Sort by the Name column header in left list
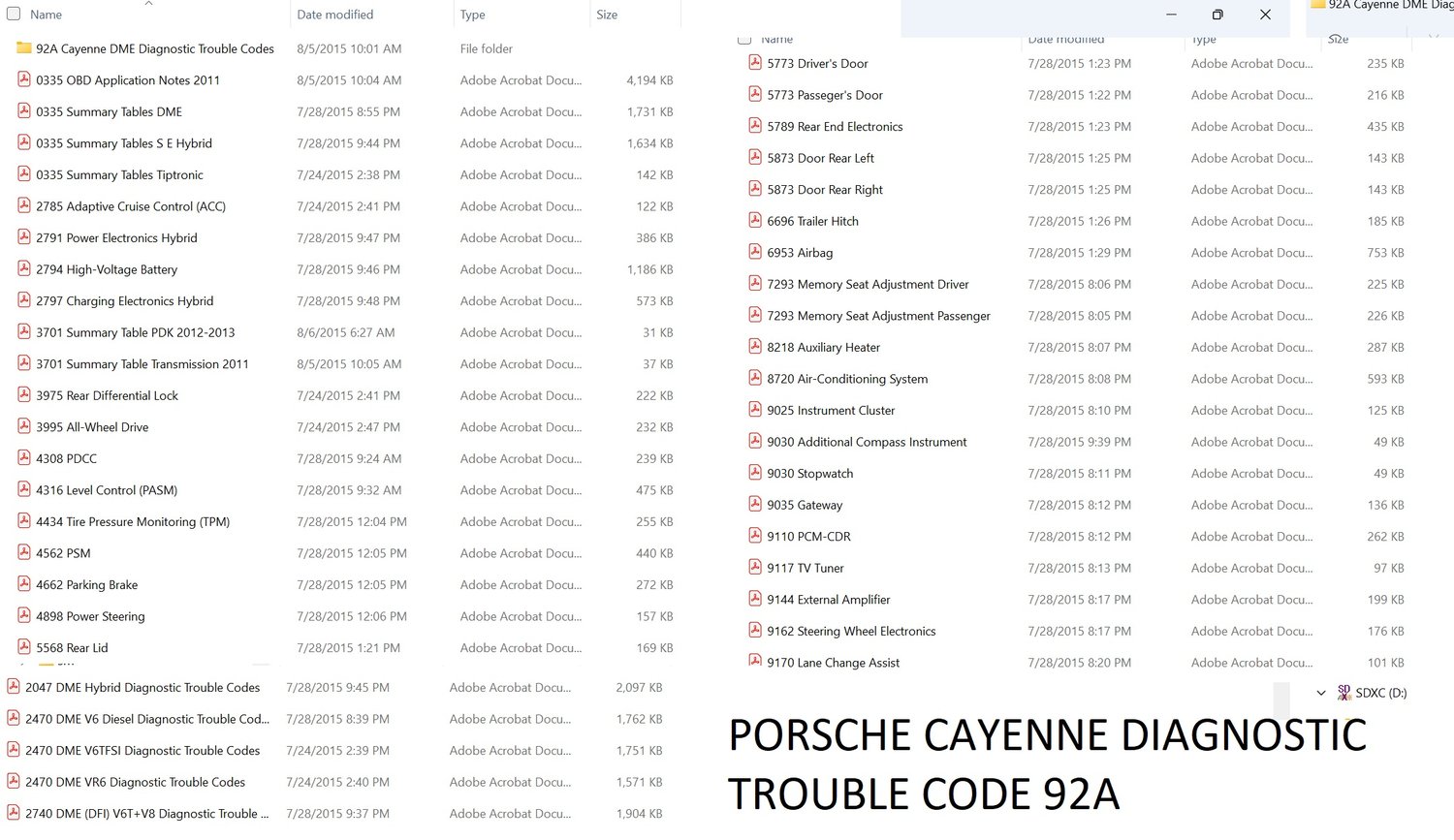Image resolution: width=1454 pixels, height=840 pixels. click(x=46, y=15)
